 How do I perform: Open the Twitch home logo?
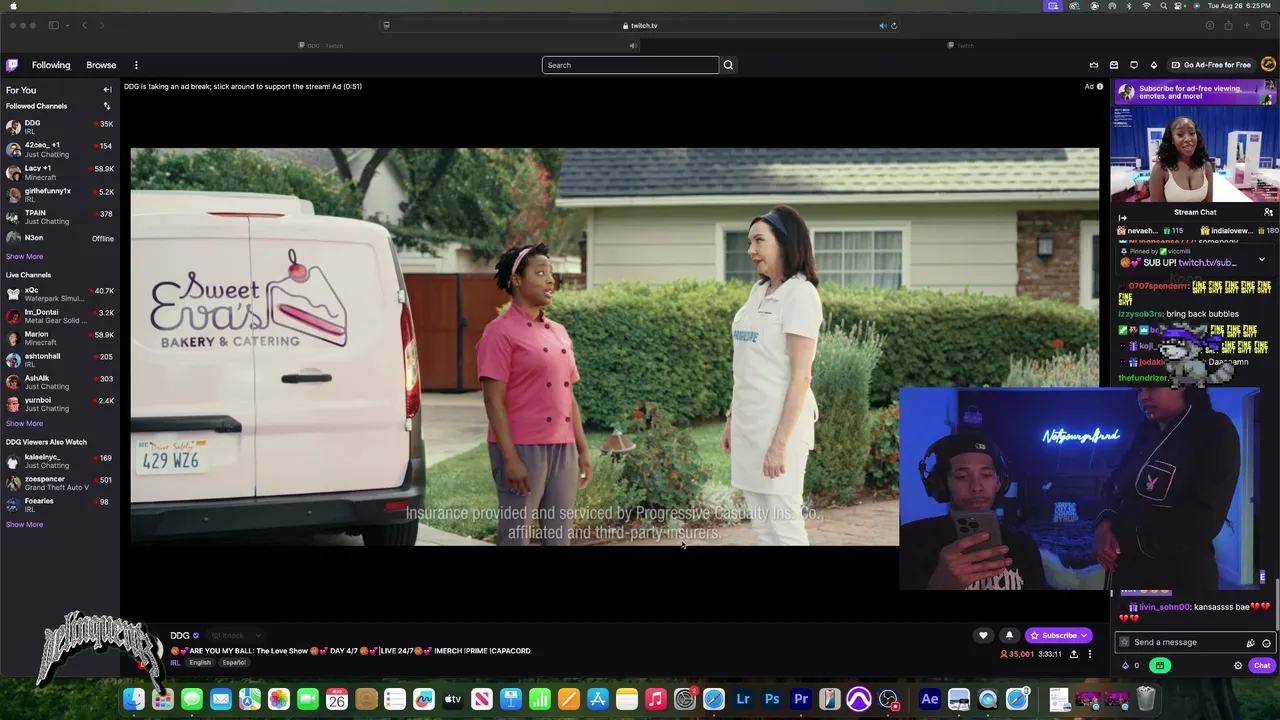tap(12, 65)
